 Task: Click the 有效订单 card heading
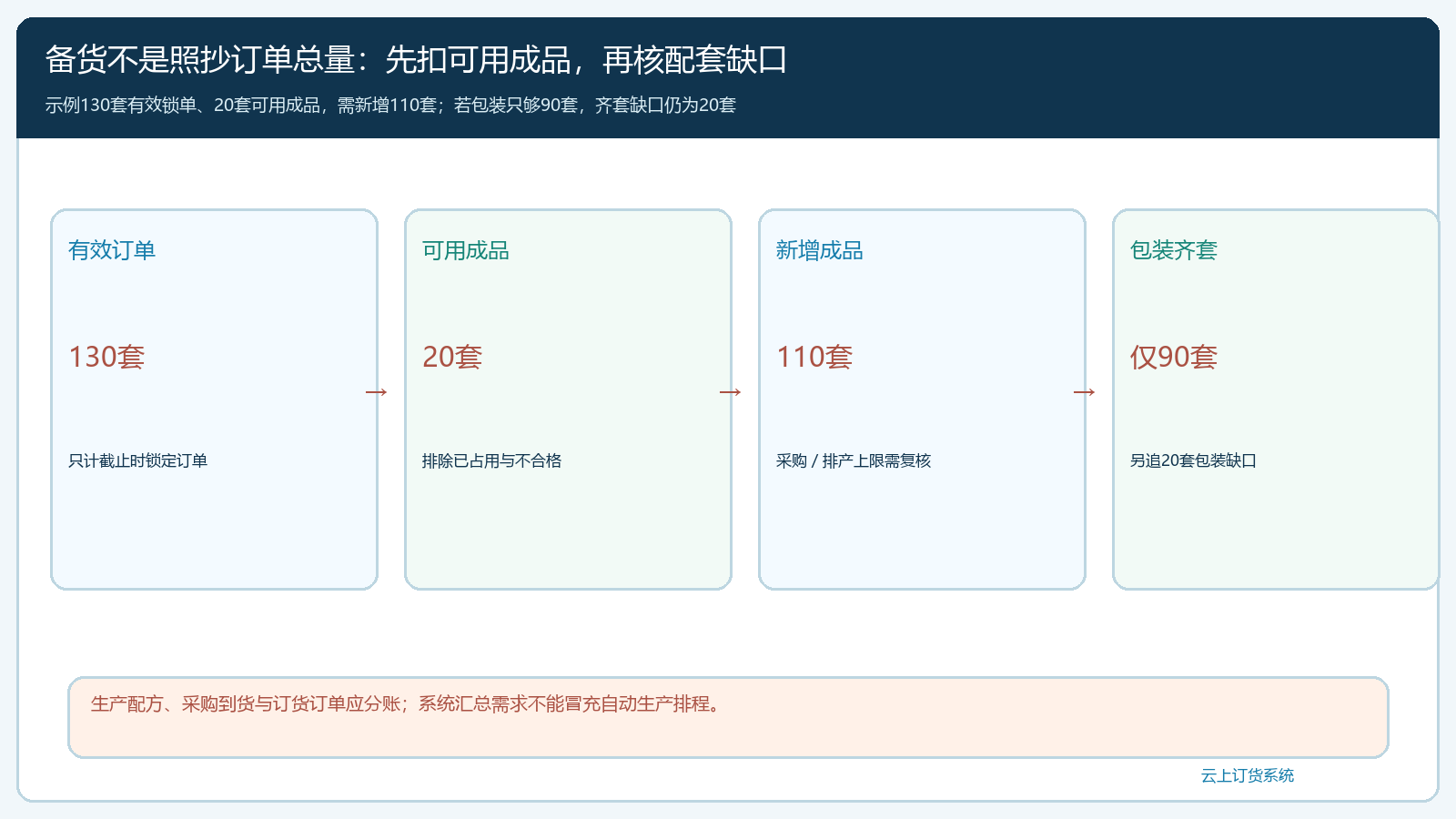112,250
